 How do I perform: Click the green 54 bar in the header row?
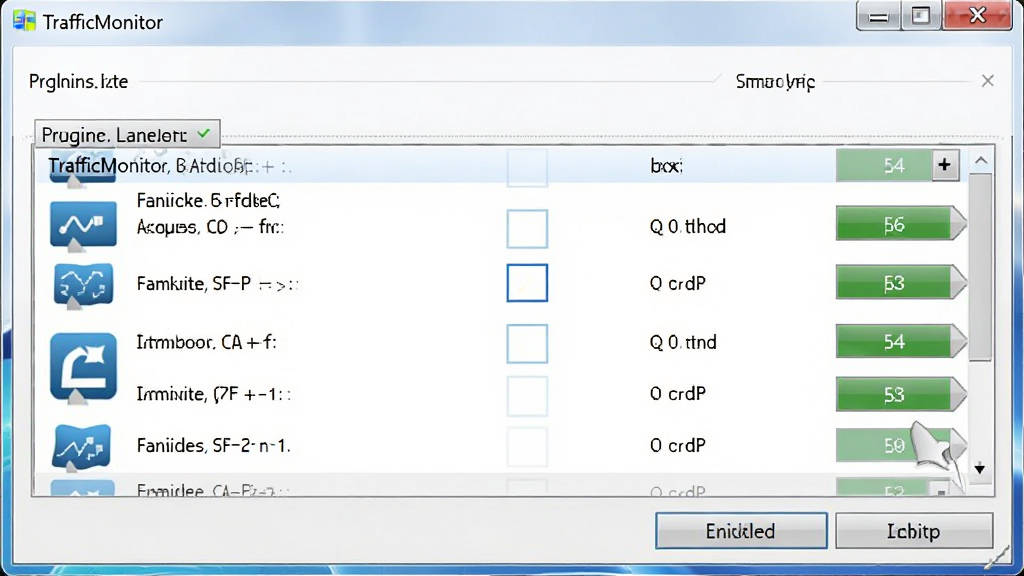pos(884,165)
